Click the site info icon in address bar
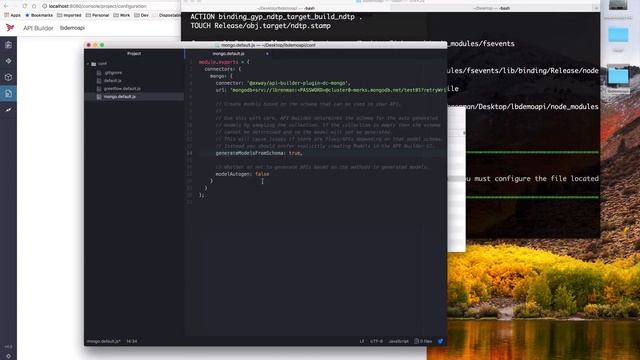Viewport: 640px width, 360px height. 44,6
